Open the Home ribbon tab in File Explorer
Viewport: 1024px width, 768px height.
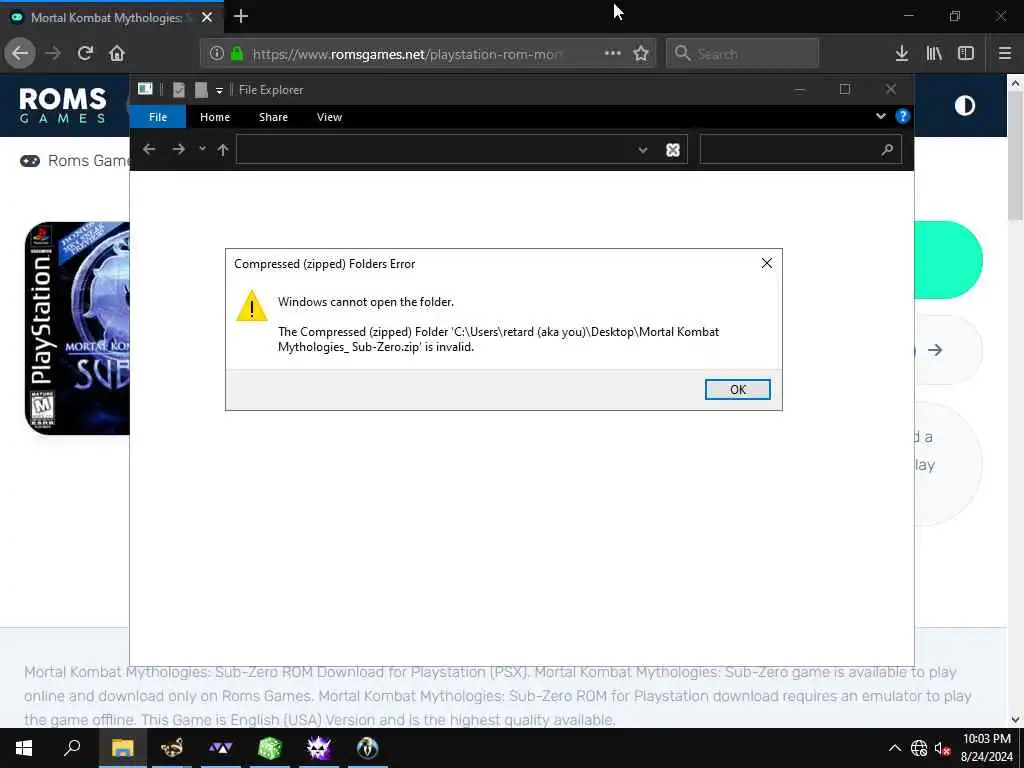(x=215, y=117)
